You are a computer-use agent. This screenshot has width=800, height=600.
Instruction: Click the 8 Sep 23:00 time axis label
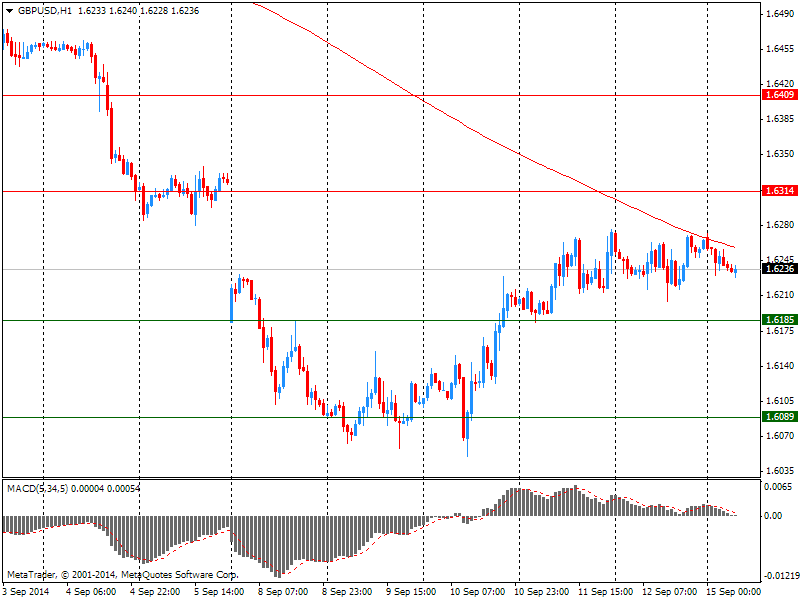coord(347,591)
